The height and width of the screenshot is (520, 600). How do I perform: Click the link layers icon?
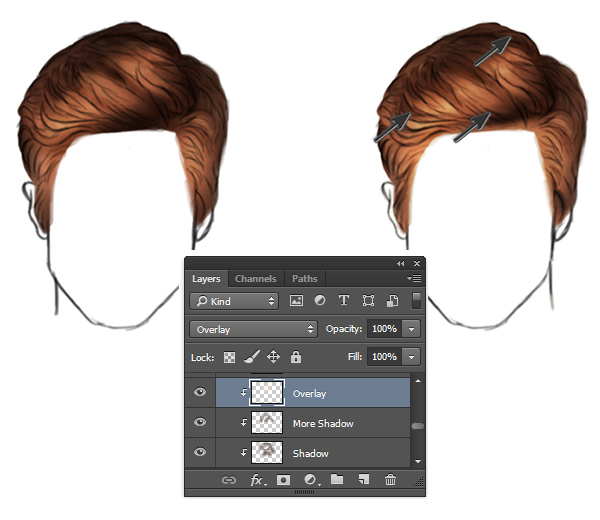click(x=229, y=480)
